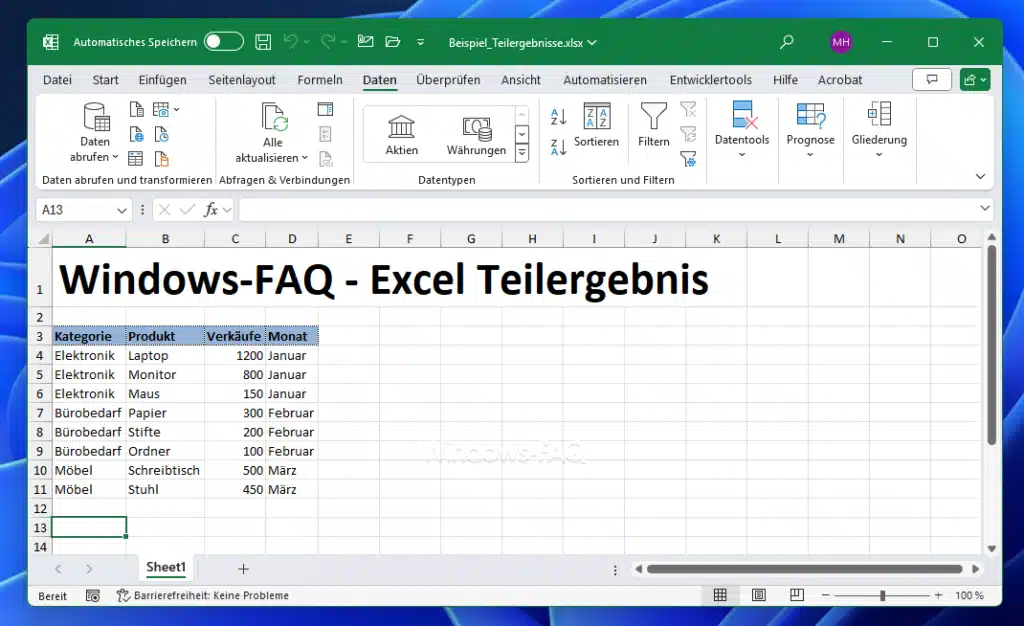
Task: Open the MH account avatar
Action: [x=840, y=42]
